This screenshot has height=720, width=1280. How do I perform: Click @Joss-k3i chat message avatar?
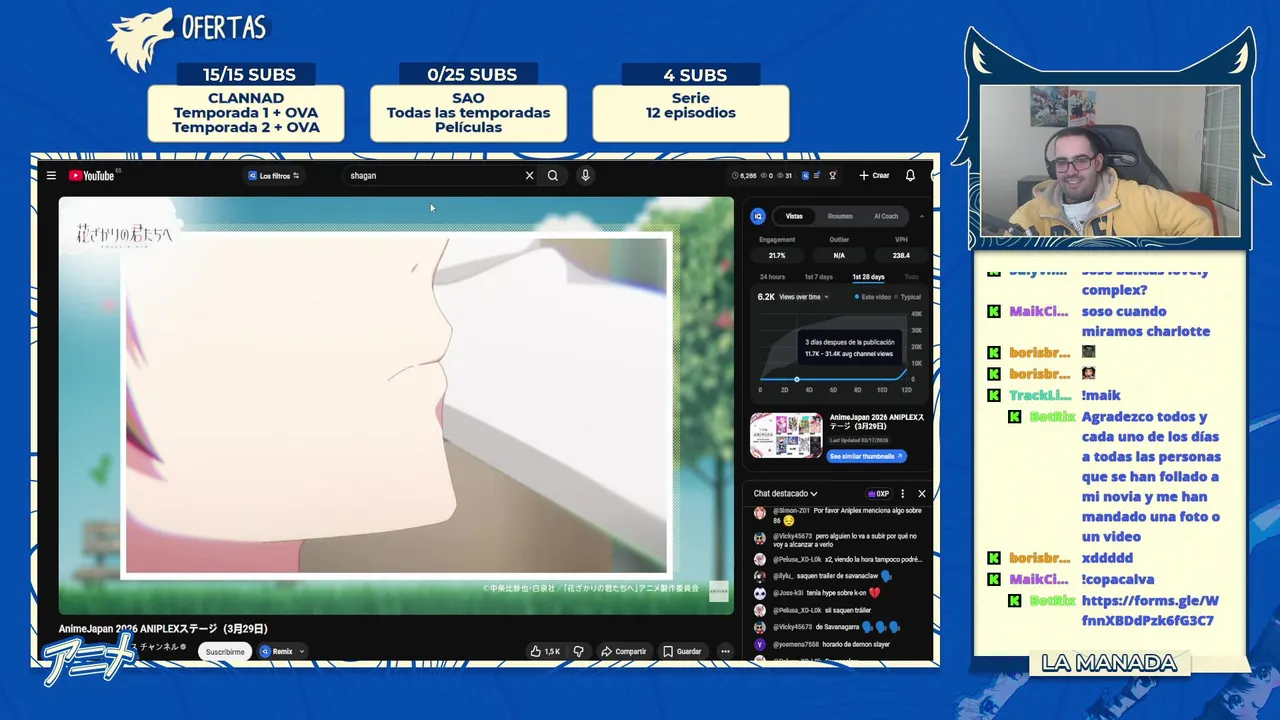pos(760,593)
